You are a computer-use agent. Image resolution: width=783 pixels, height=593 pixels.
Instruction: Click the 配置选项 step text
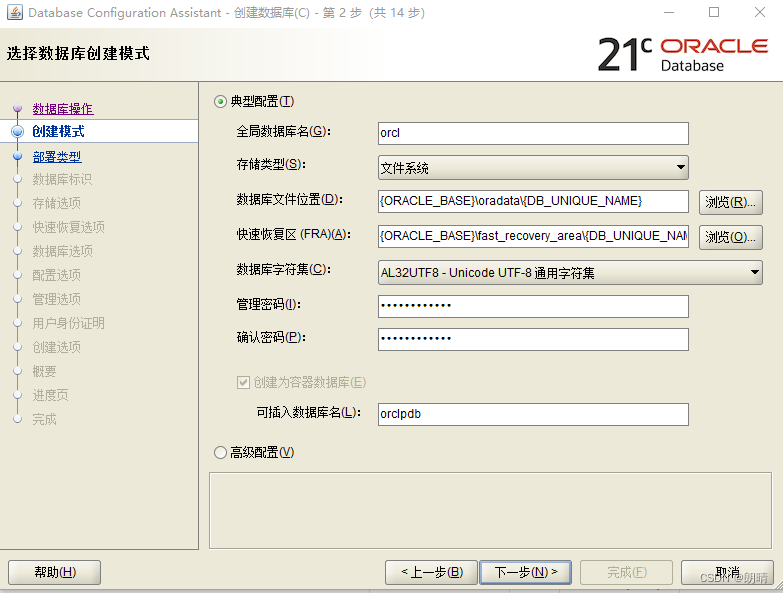tap(56, 275)
